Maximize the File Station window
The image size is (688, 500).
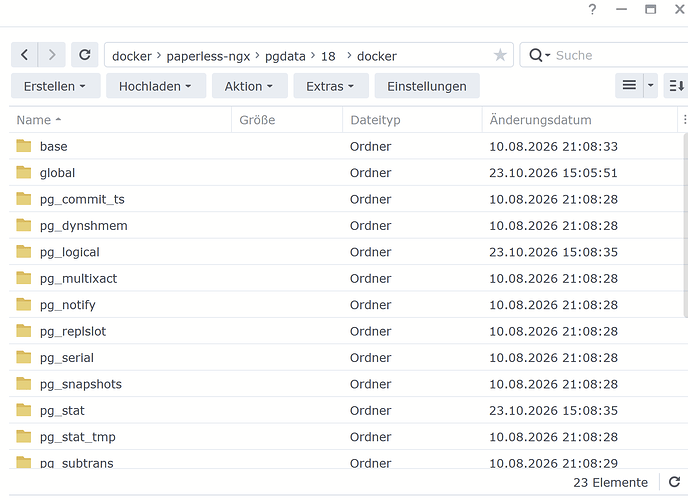[x=650, y=9]
